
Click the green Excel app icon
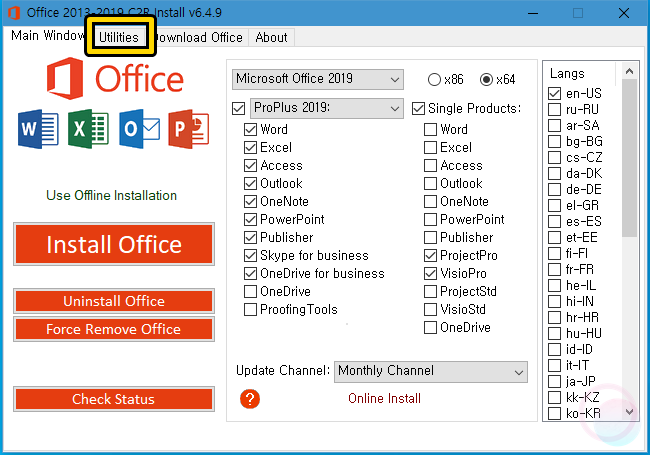point(88,129)
